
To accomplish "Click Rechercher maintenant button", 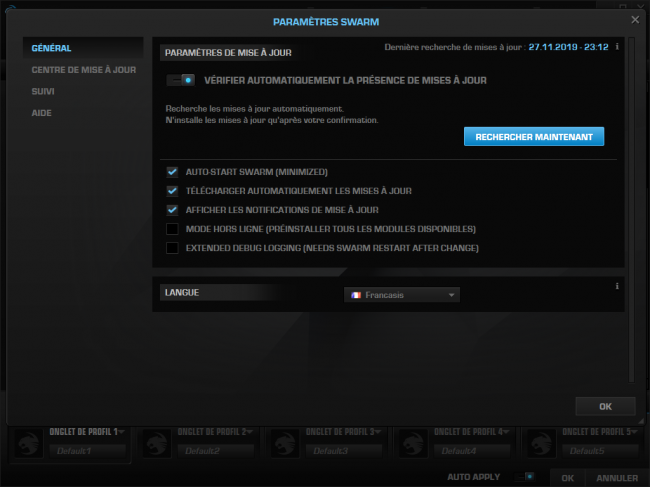I will (x=534, y=137).
